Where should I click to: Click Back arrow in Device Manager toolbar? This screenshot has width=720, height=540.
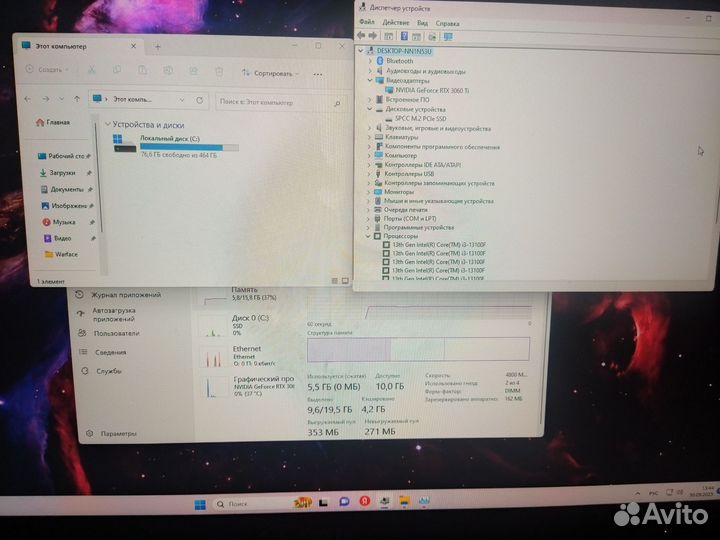point(361,36)
